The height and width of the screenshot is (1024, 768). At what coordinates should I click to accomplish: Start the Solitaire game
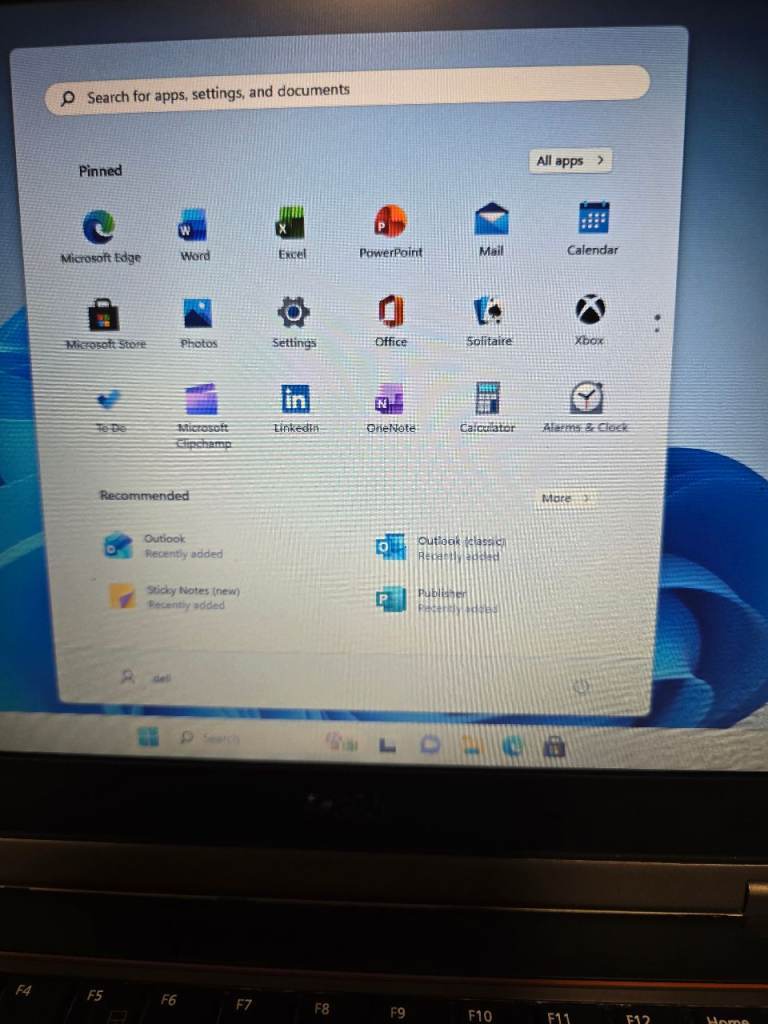click(488, 319)
